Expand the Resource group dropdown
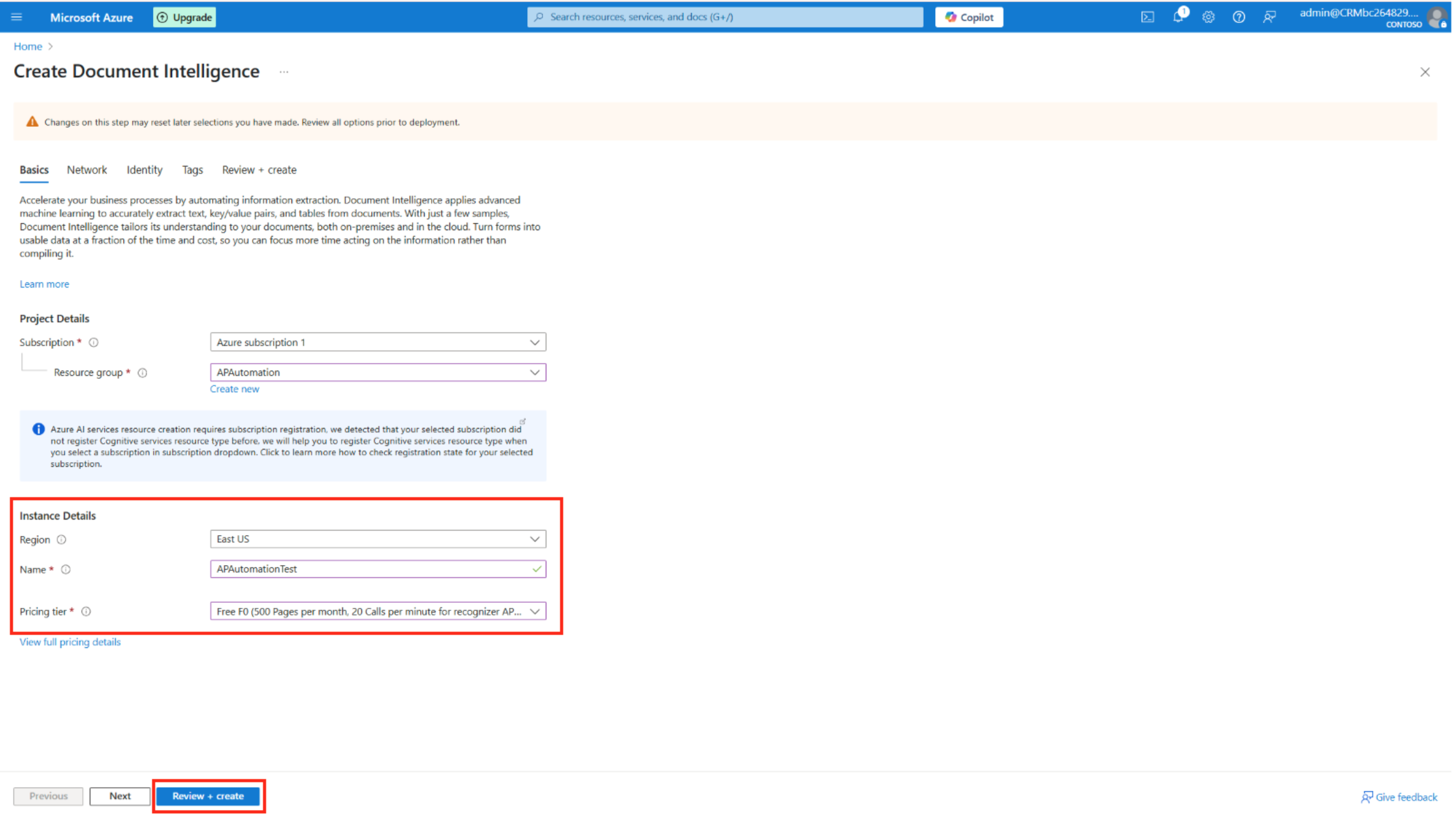Viewport: 1456px width, 824px height. click(x=377, y=372)
